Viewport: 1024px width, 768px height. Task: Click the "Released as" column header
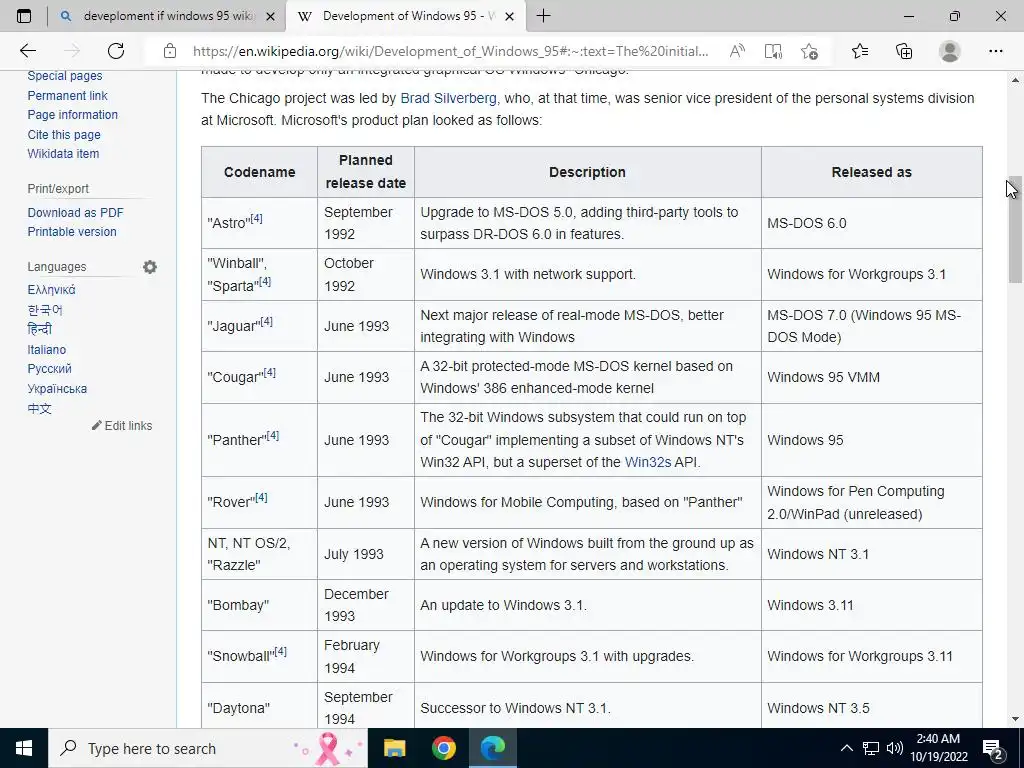(x=871, y=172)
